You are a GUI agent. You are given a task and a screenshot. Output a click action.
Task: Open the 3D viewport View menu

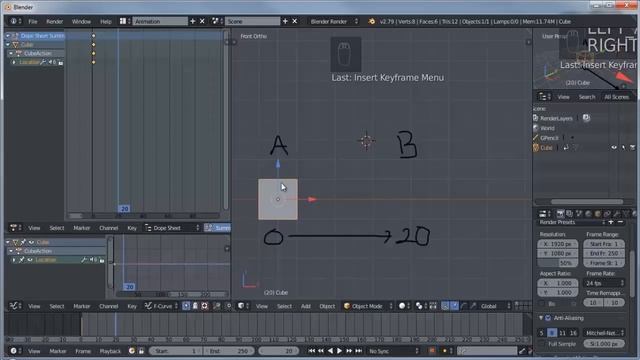tap(262, 306)
